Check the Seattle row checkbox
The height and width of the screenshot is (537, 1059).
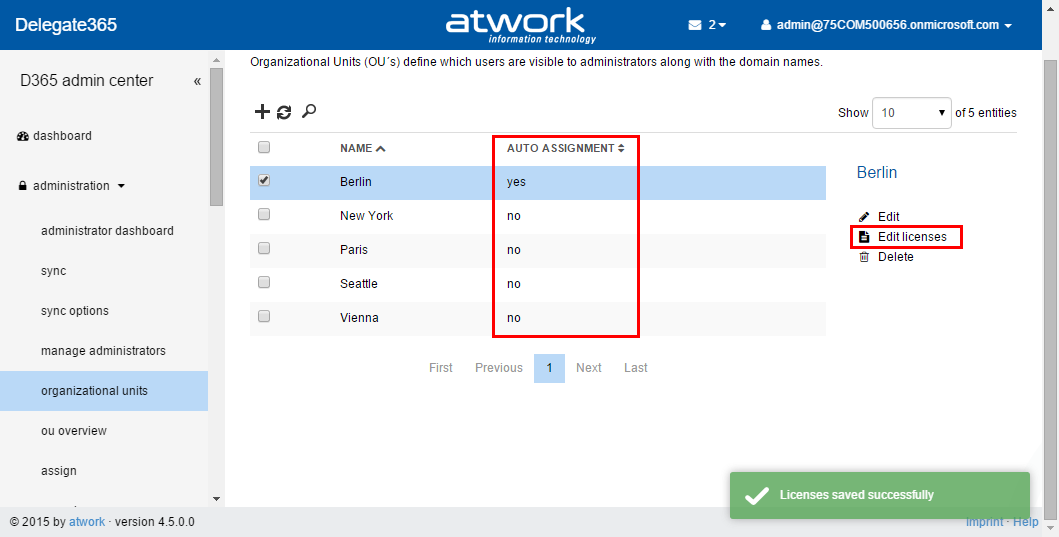pyautogui.click(x=264, y=282)
